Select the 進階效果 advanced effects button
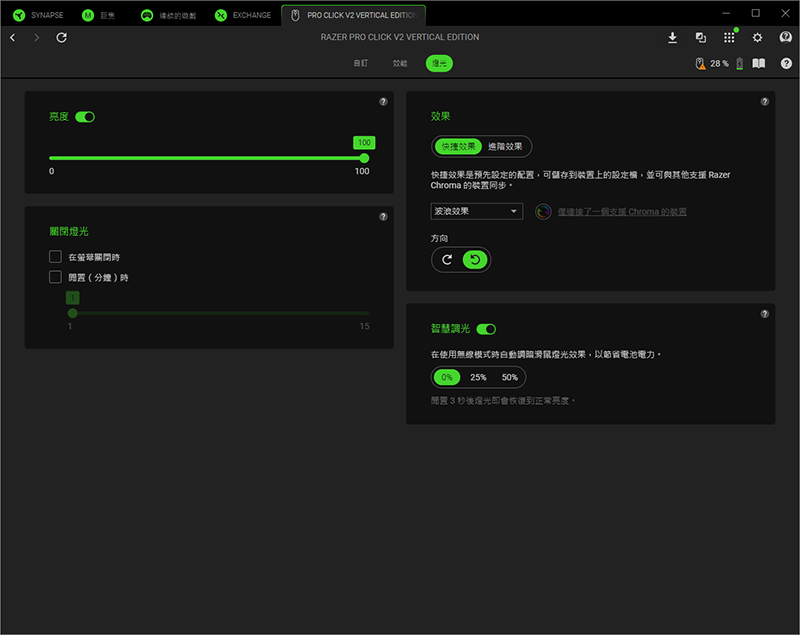800x635 pixels. (x=505, y=146)
